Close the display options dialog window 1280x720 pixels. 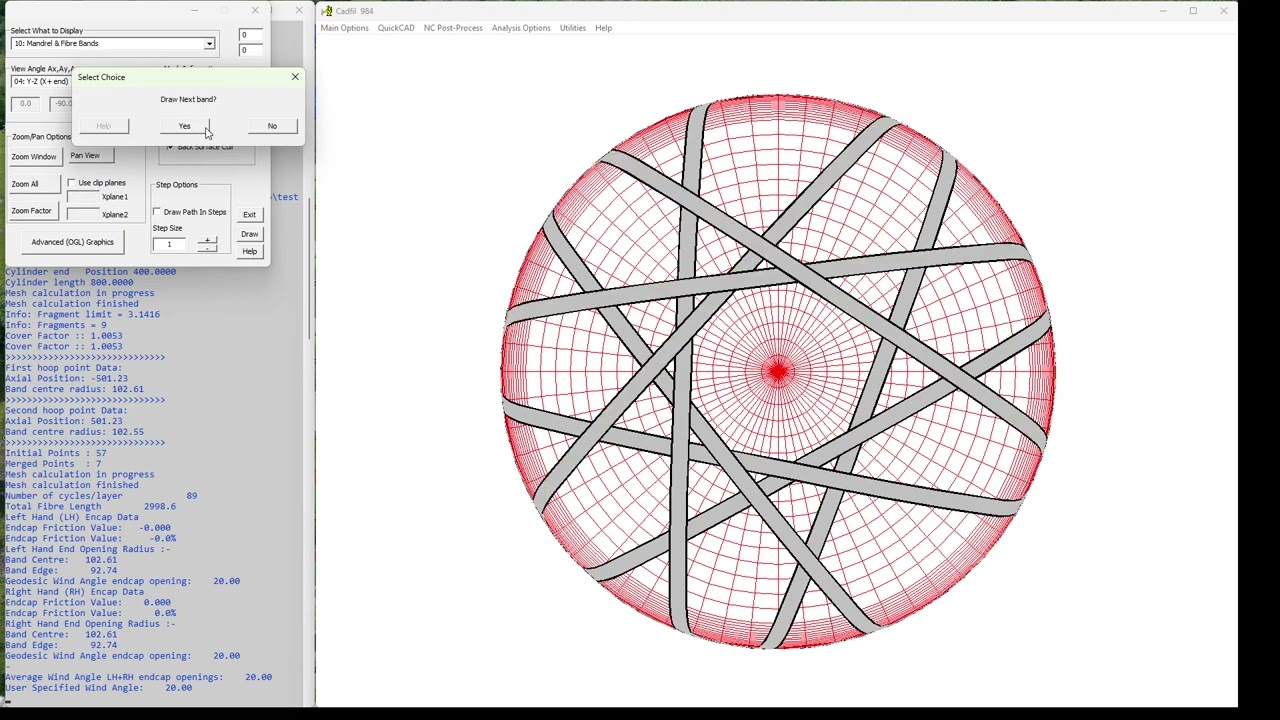click(x=255, y=11)
